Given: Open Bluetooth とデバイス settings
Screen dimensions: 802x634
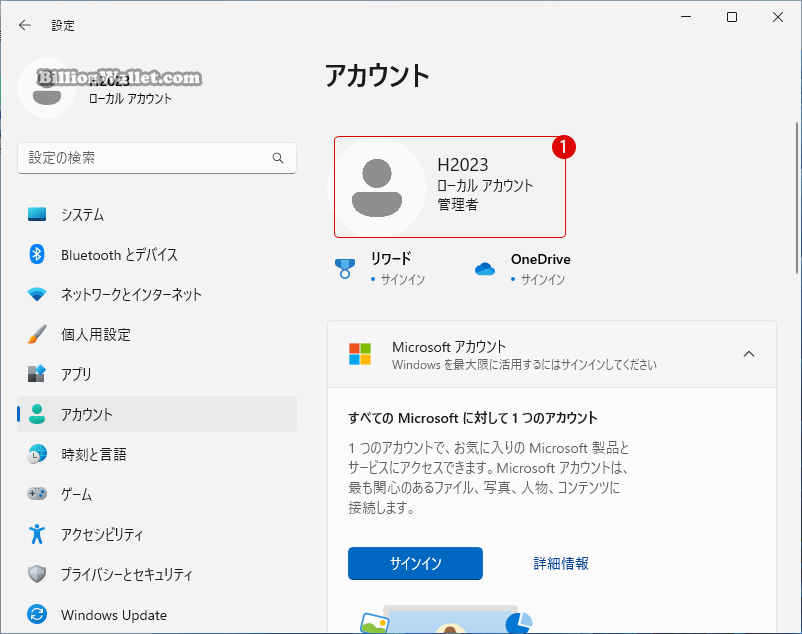Looking at the screenshot, I should click(x=157, y=254).
